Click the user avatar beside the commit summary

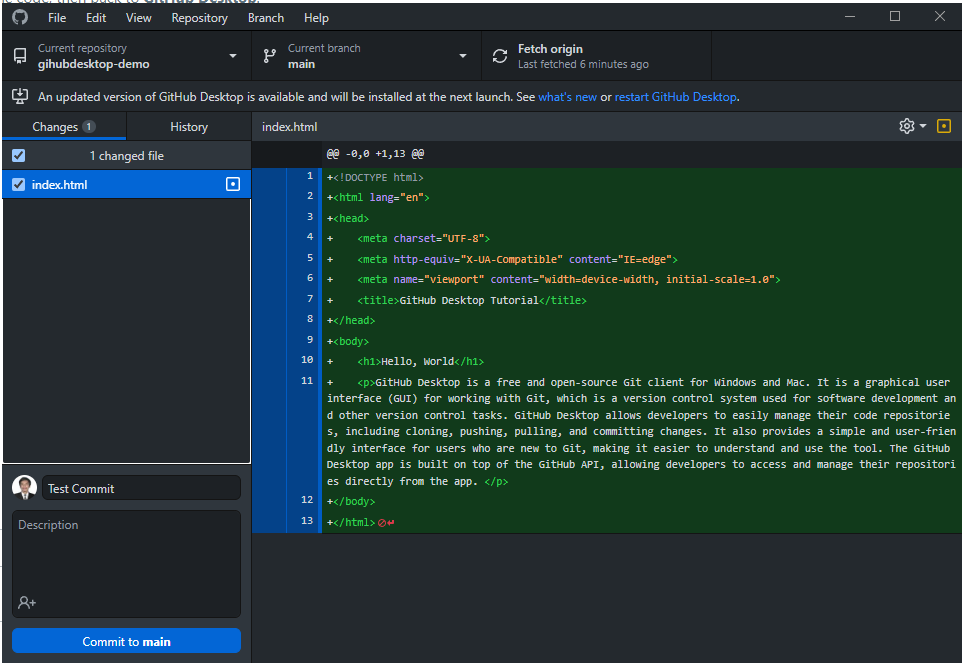25,487
